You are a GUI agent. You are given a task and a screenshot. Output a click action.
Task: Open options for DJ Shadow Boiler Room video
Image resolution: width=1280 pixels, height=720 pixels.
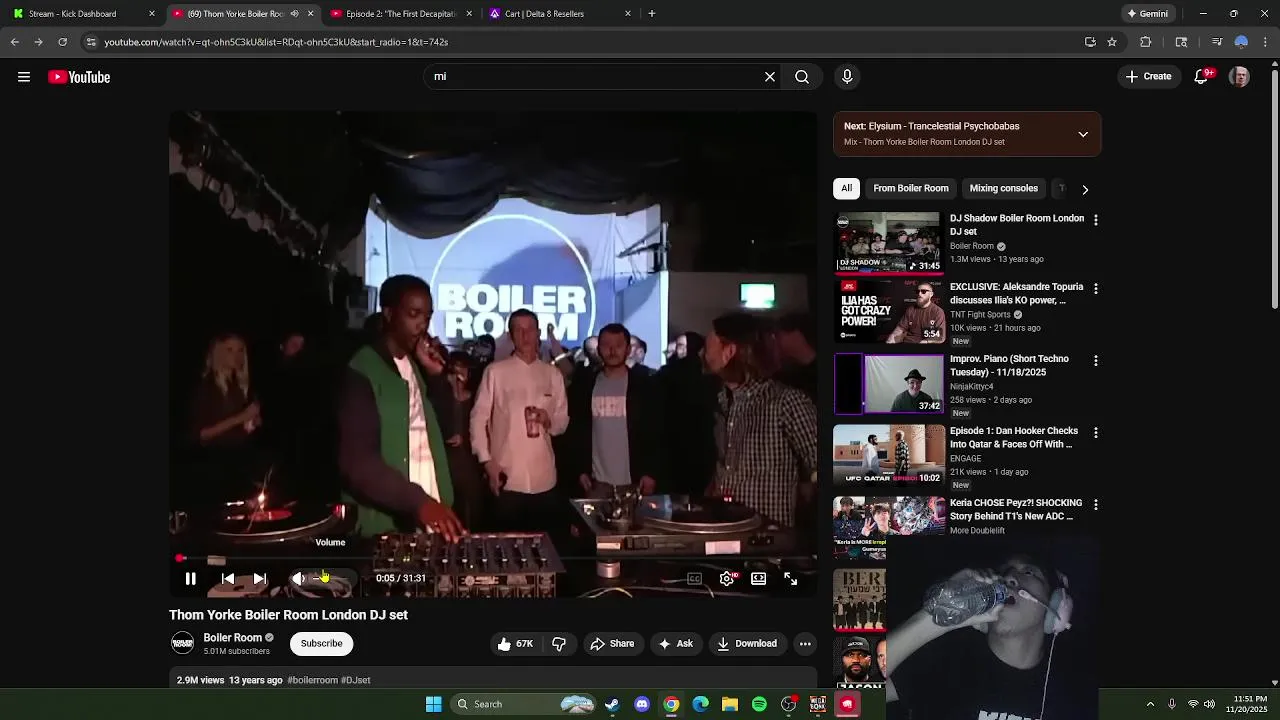click(x=1096, y=220)
